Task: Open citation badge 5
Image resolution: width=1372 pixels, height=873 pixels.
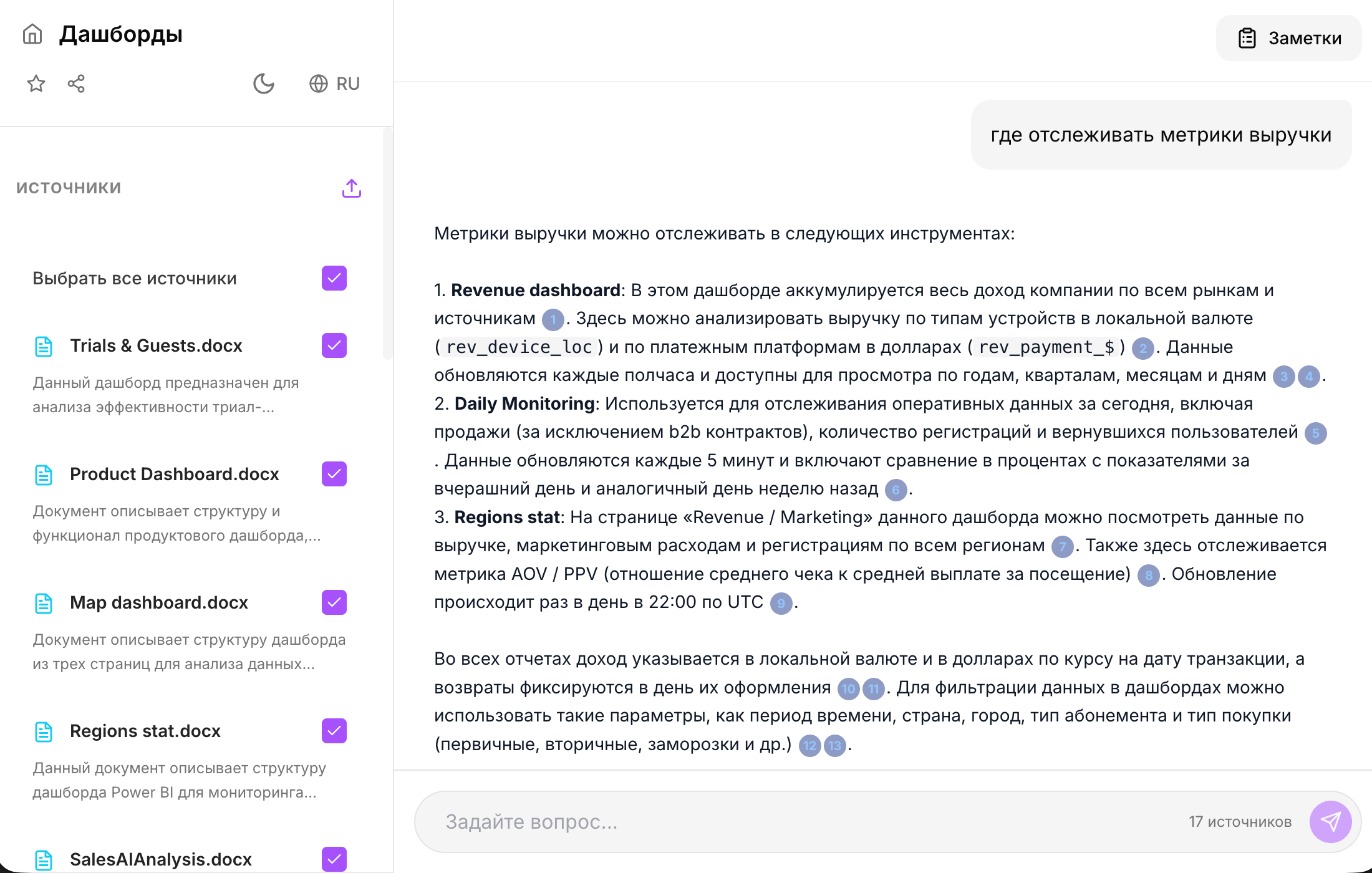Action: click(1315, 433)
